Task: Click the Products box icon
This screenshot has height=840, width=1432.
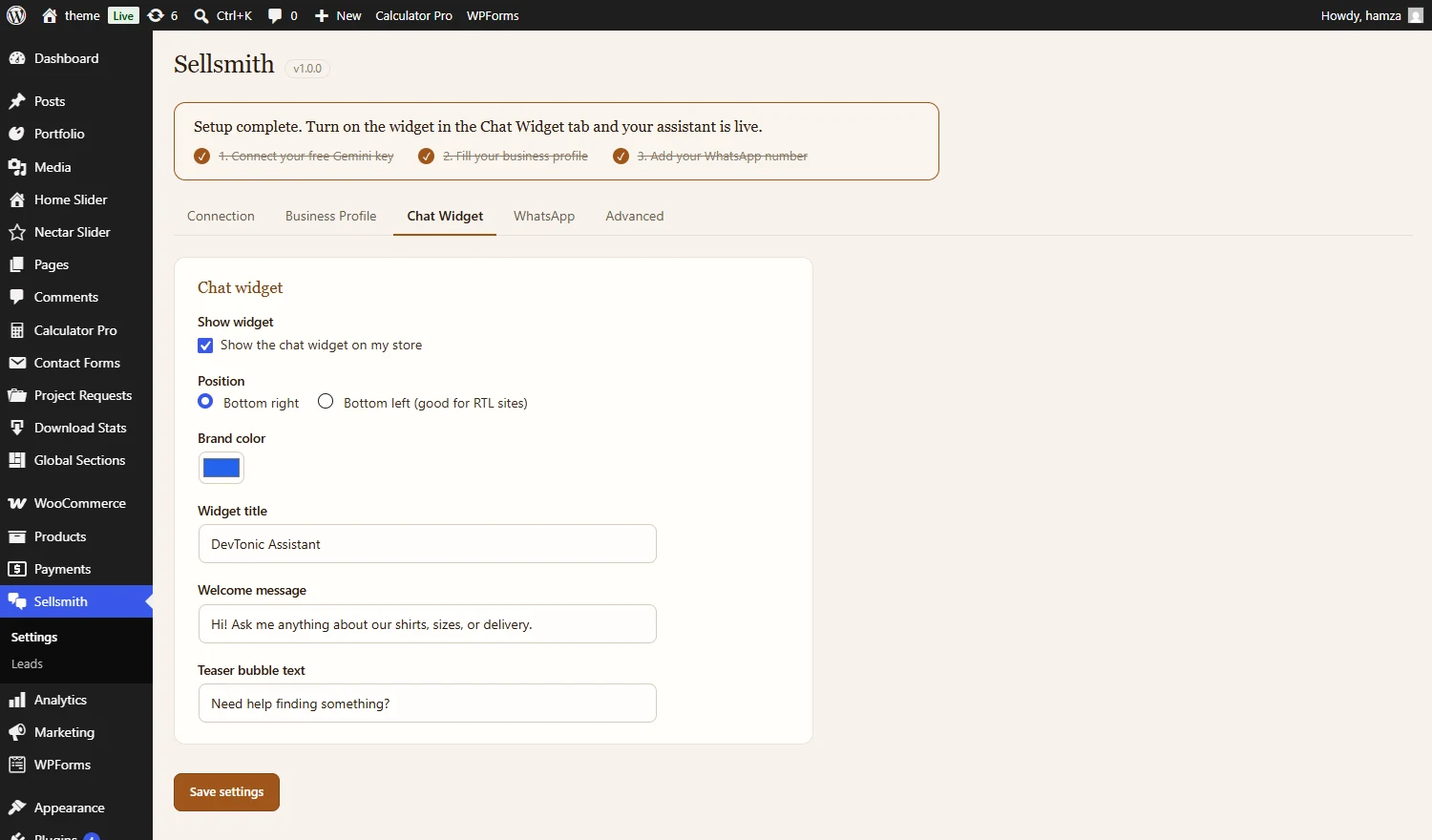Action: pos(17,536)
